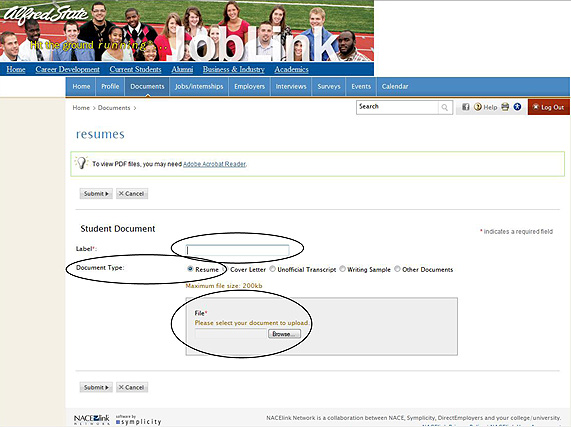Open the Documents tab
This screenshot has width=571, height=427.
pos(147,87)
